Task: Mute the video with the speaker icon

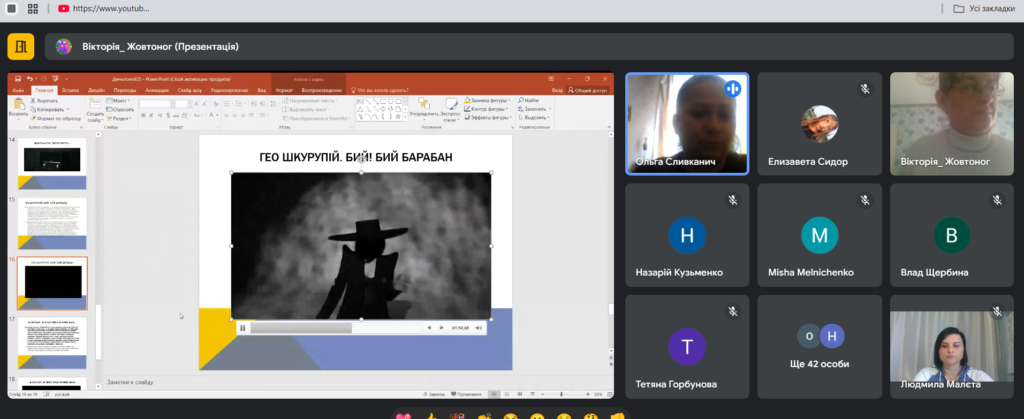Action: tap(478, 327)
